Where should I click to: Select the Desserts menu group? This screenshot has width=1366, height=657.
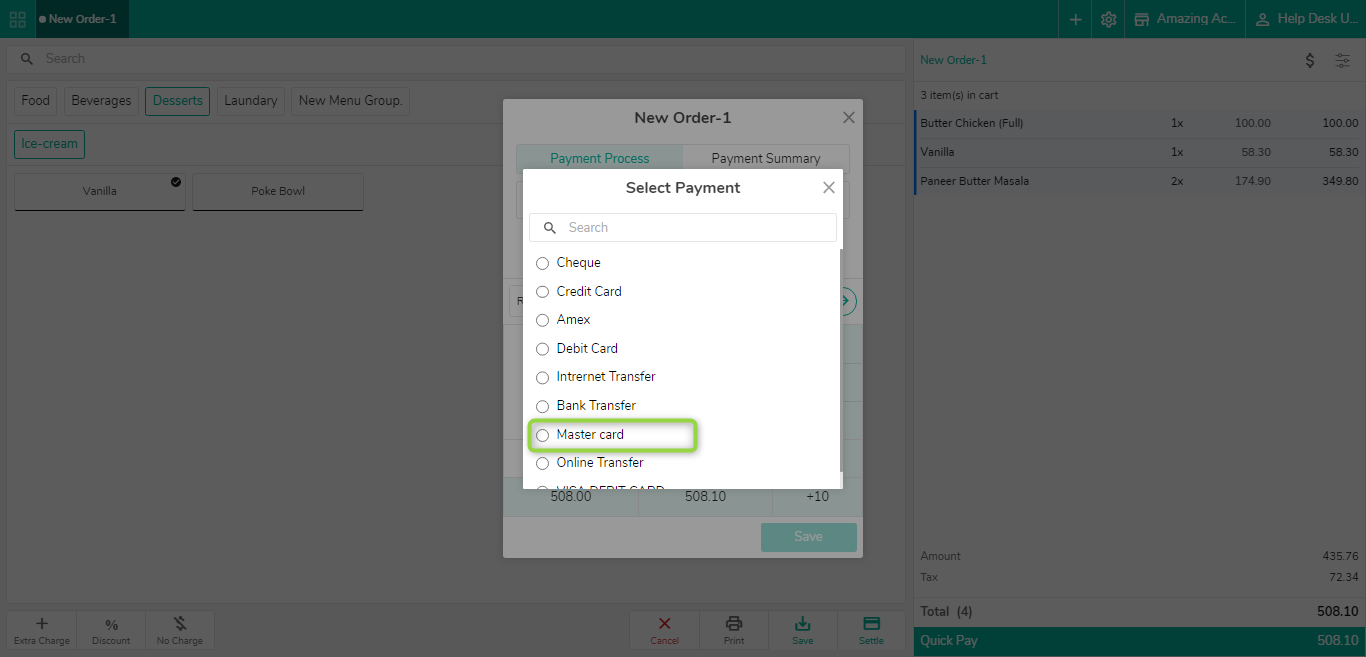[178, 101]
